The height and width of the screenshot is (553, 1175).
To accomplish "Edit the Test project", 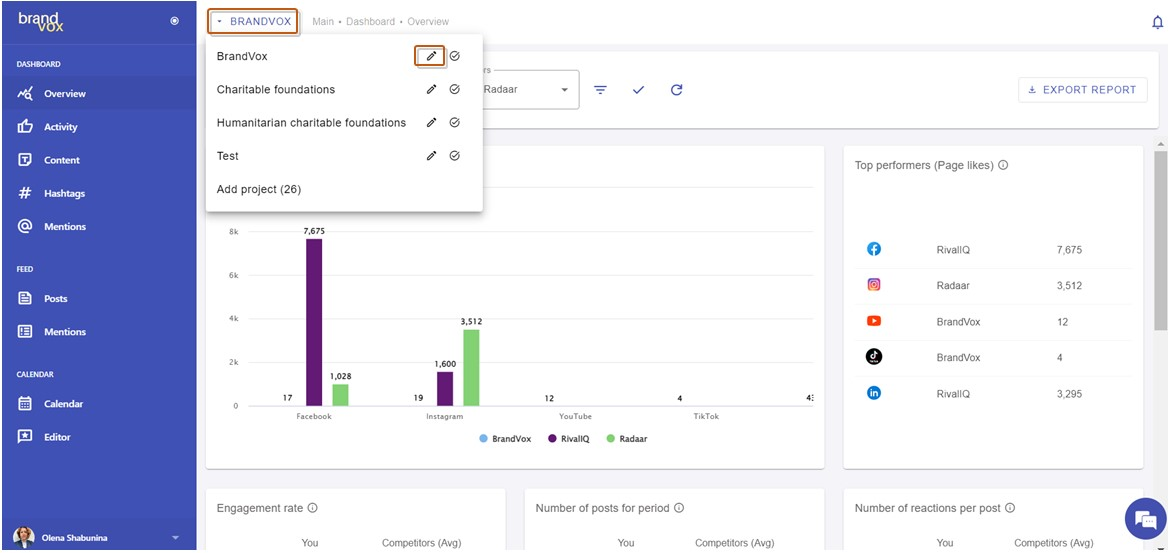I will tap(431, 156).
